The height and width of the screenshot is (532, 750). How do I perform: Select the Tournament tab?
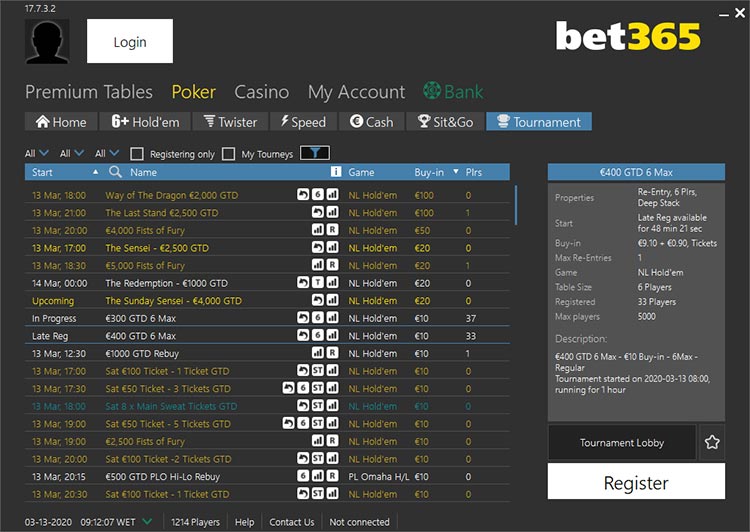click(539, 122)
